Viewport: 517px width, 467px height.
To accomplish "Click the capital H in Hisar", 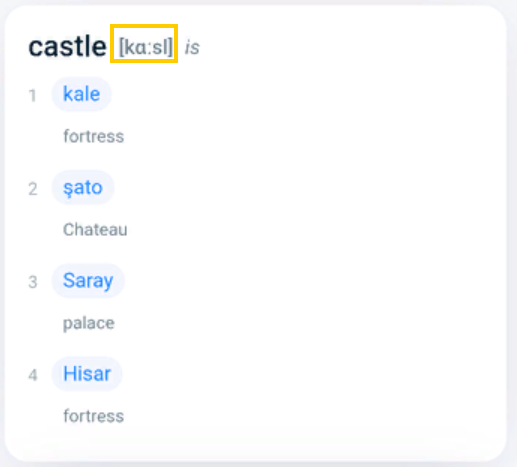I will (70, 373).
